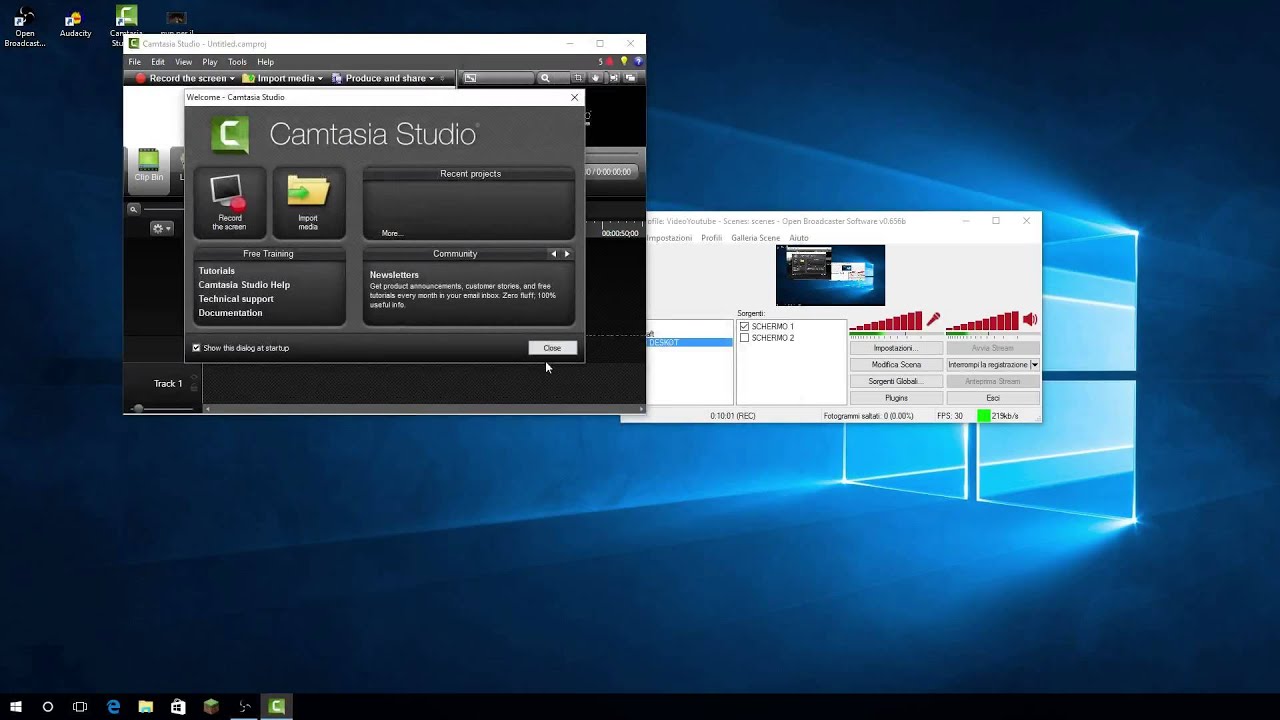Open the View menu in Camtasia
The height and width of the screenshot is (720, 1280).
click(183, 62)
